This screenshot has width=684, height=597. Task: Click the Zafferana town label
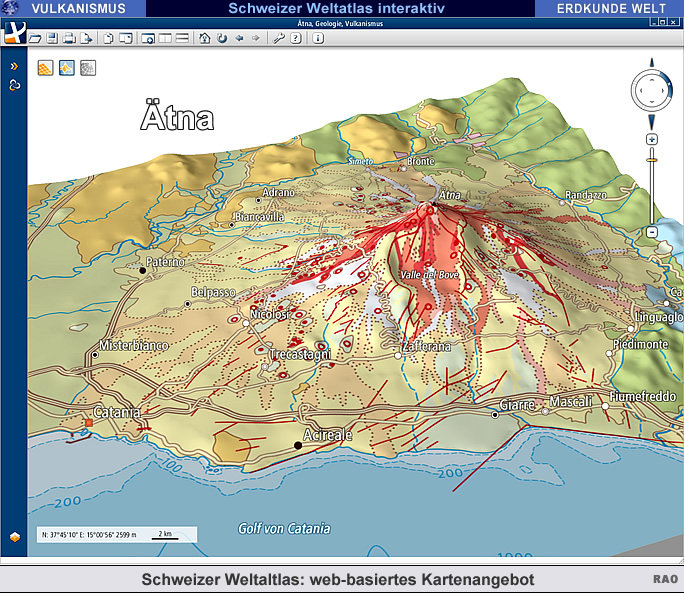tap(427, 347)
